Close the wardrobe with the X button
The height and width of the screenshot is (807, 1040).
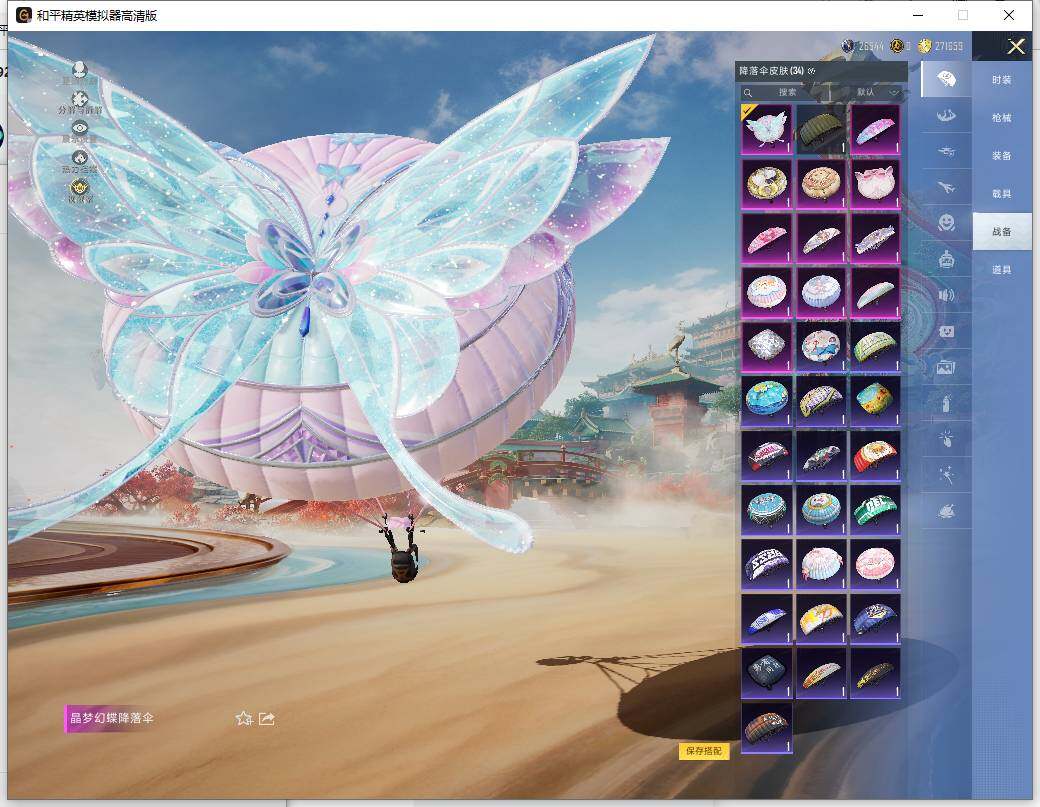click(x=1016, y=47)
